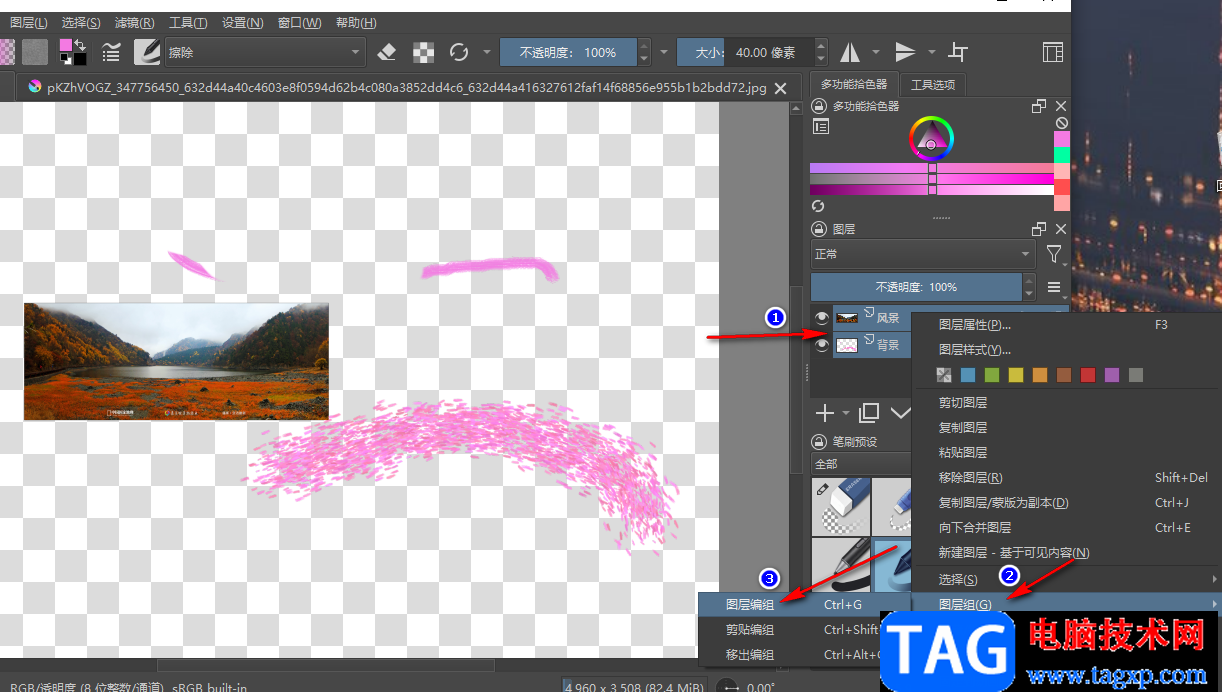1222x692 pixels.
Task: Choose 图层编组 from the submenu
Action: point(750,604)
